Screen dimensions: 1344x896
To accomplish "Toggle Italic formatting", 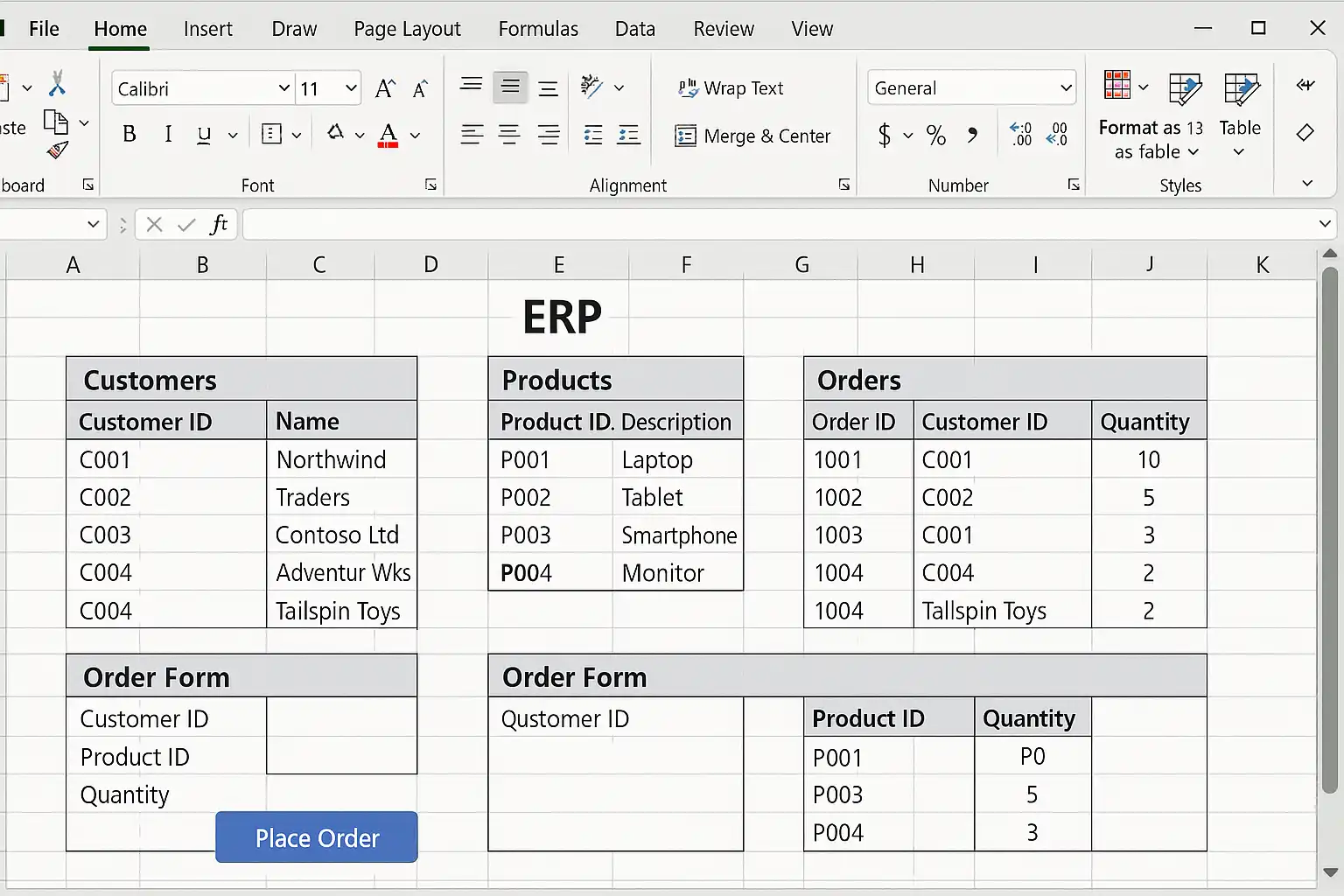I will 167,135.
